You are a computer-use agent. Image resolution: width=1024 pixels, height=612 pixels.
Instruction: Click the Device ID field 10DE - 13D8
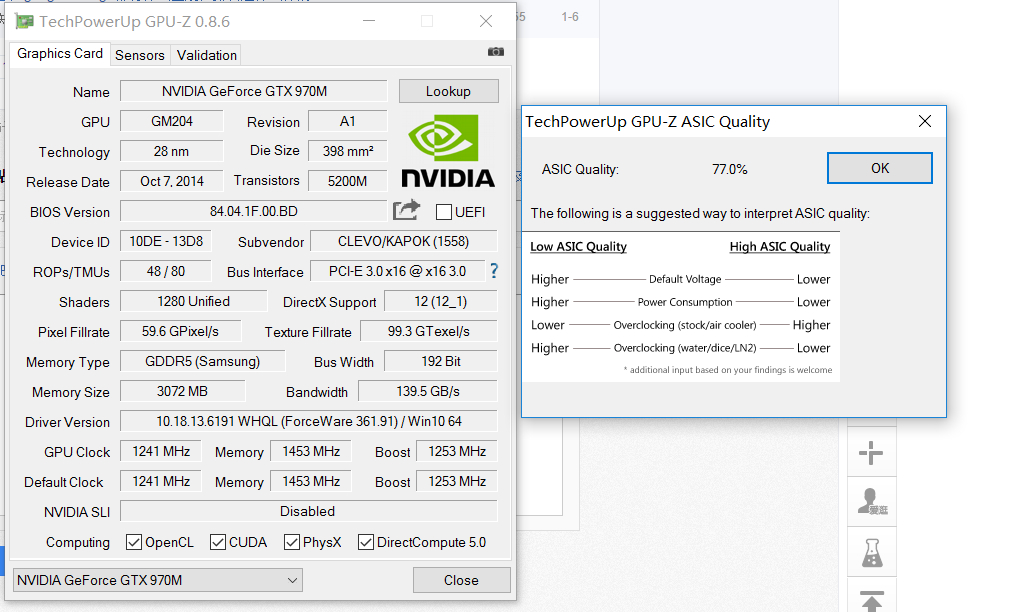pyautogui.click(x=166, y=241)
